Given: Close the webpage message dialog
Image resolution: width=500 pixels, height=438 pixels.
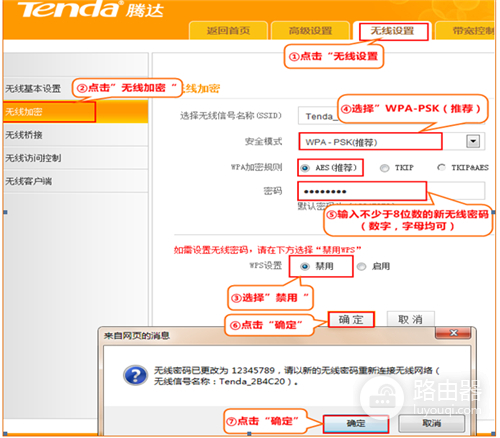Looking at the screenshot, I should click(453, 333).
